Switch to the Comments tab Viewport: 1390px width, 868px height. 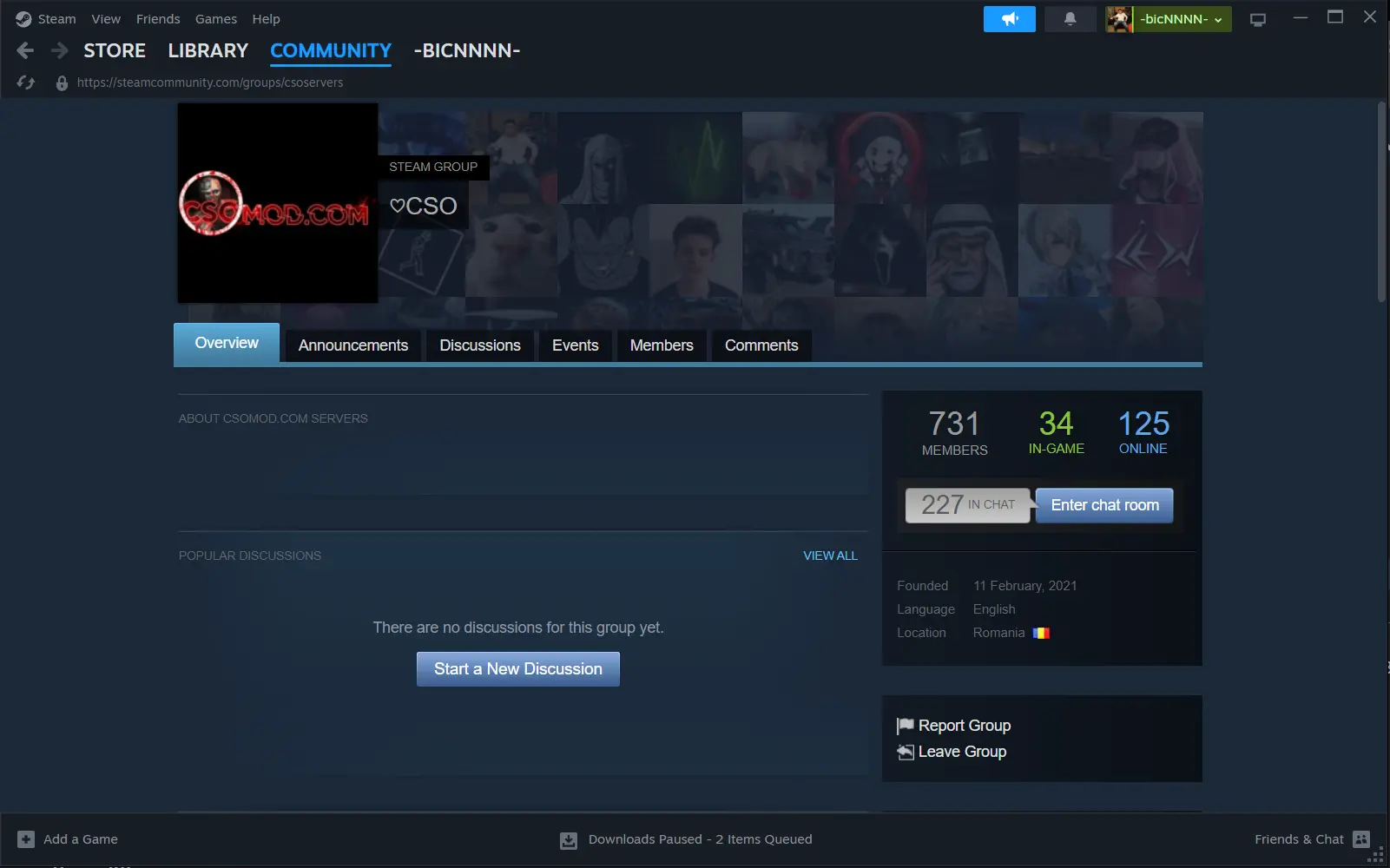[761, 345]
